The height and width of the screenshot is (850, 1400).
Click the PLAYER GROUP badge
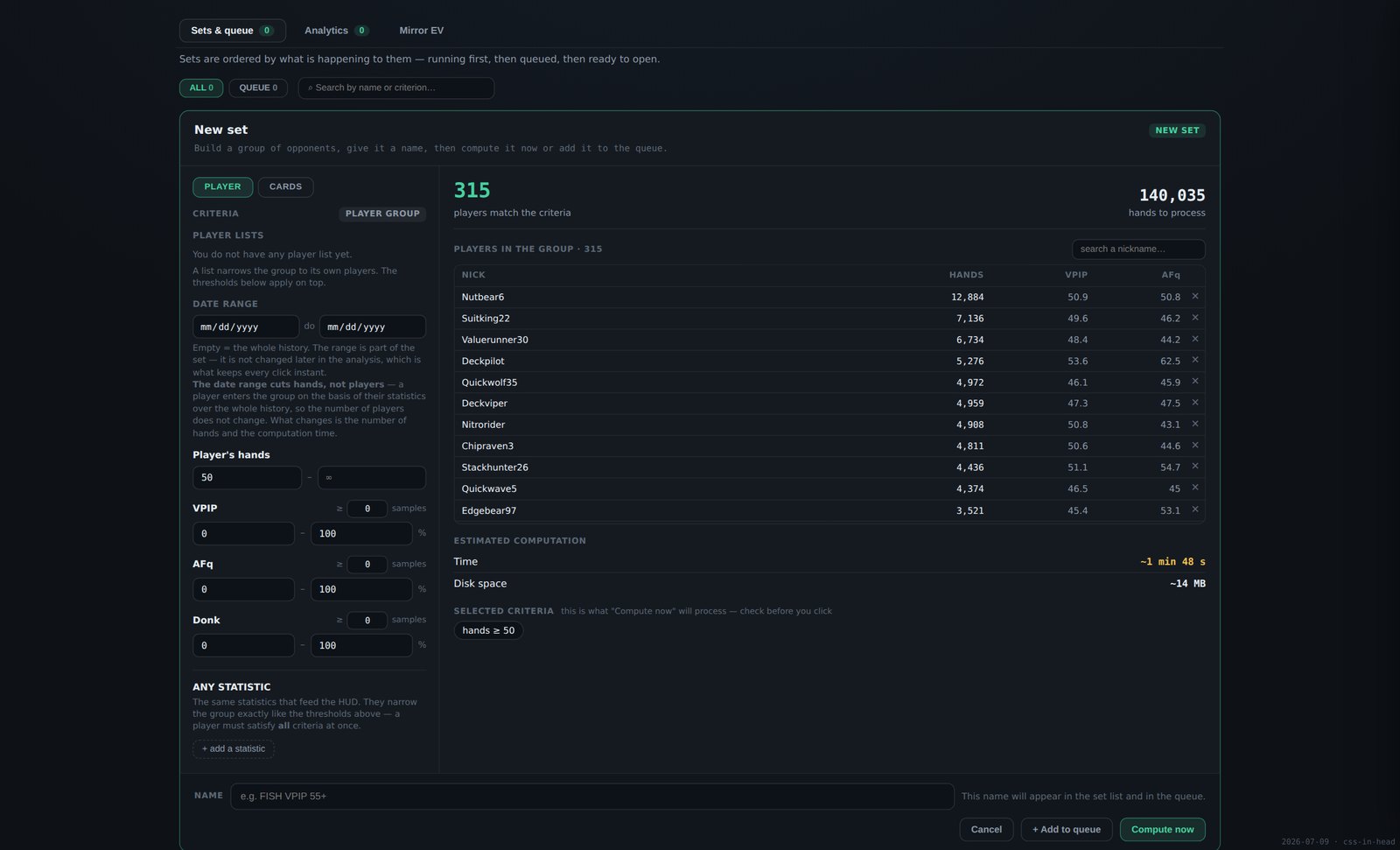pyautogui.click(x=382, y=214)
